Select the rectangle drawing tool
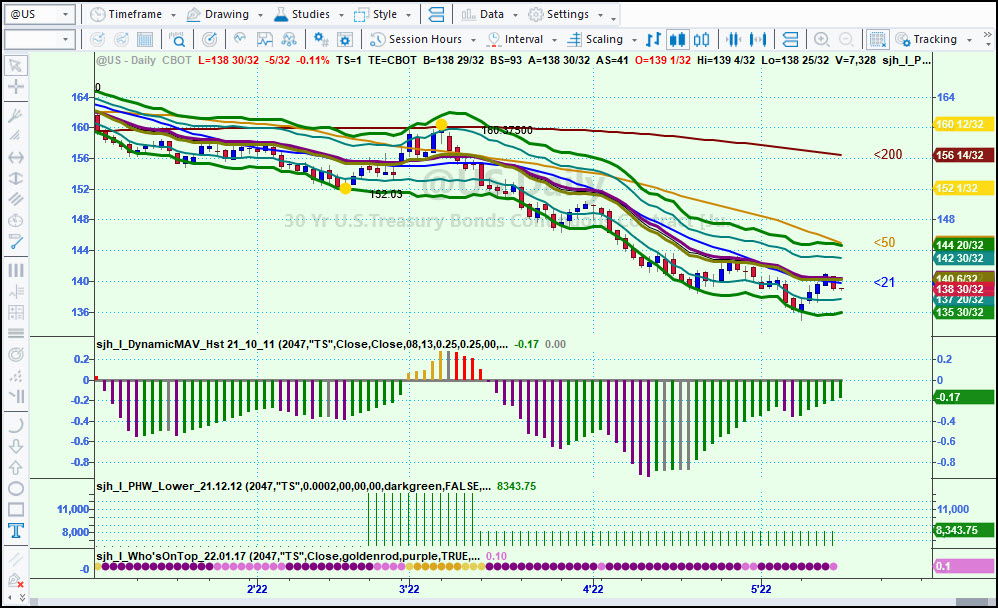The height and width of the screenshot is (608, 998). coord(15,509)
